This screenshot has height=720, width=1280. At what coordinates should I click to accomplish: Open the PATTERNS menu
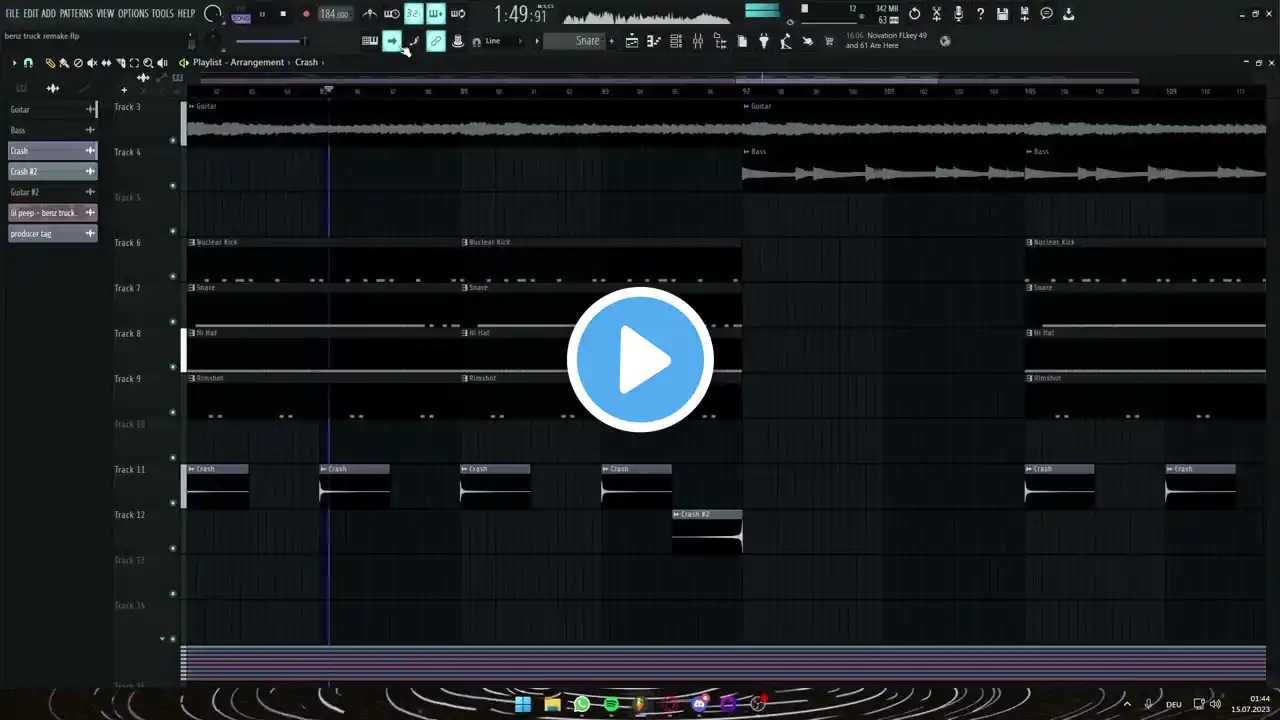click(x=76, y=13)
